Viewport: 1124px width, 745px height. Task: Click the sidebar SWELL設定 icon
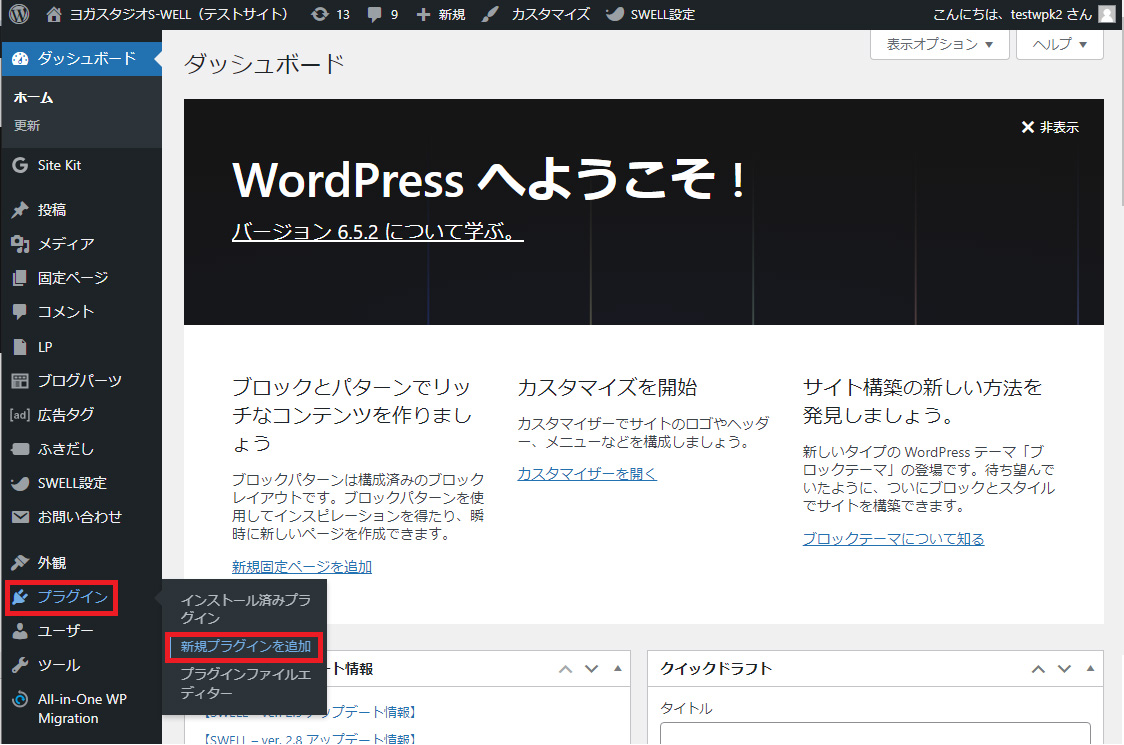pos(20,483)
